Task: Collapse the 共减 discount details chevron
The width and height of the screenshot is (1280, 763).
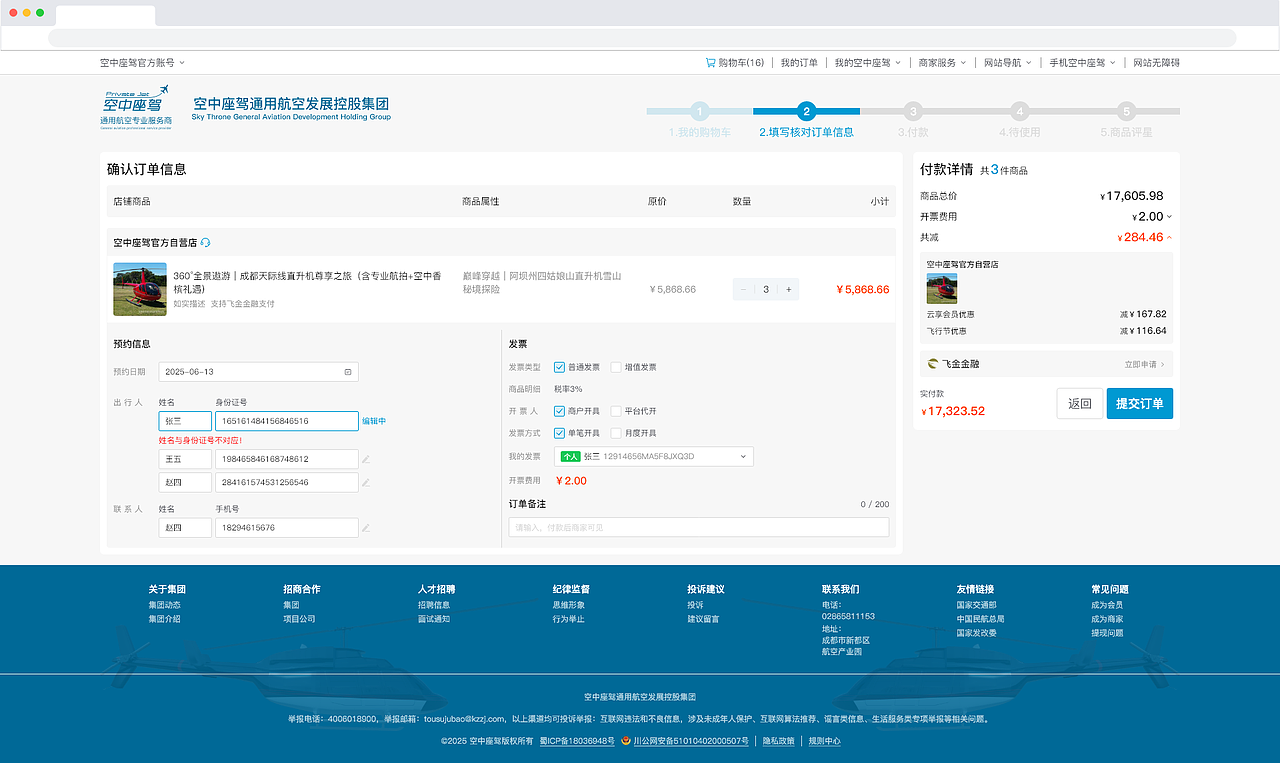Action: click(x=1168, y=237)
